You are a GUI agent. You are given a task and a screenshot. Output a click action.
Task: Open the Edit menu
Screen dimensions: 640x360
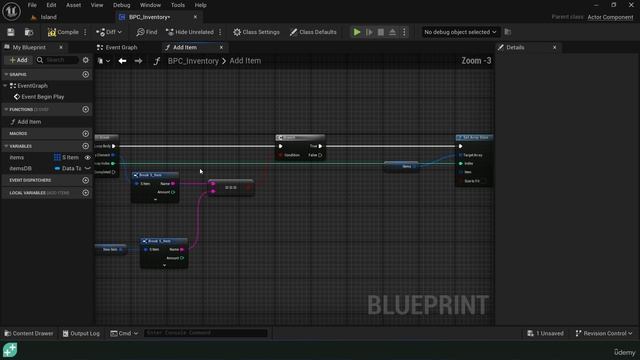51,5
